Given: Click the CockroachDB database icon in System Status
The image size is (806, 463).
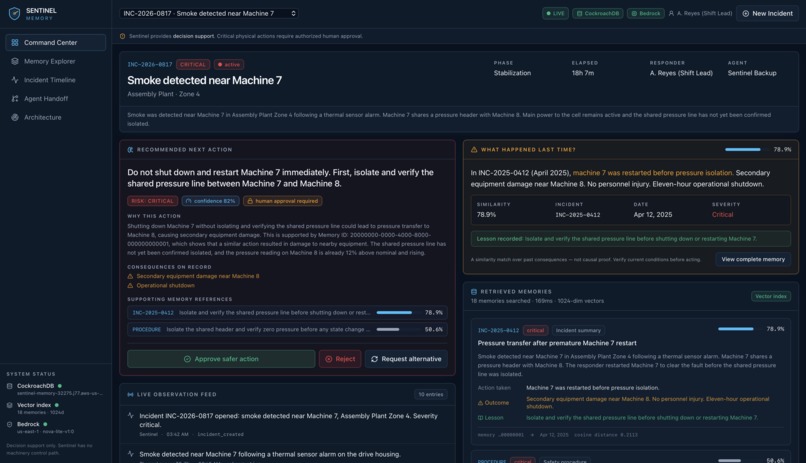Looking at the screenshot, I should [x=9, y=386].
